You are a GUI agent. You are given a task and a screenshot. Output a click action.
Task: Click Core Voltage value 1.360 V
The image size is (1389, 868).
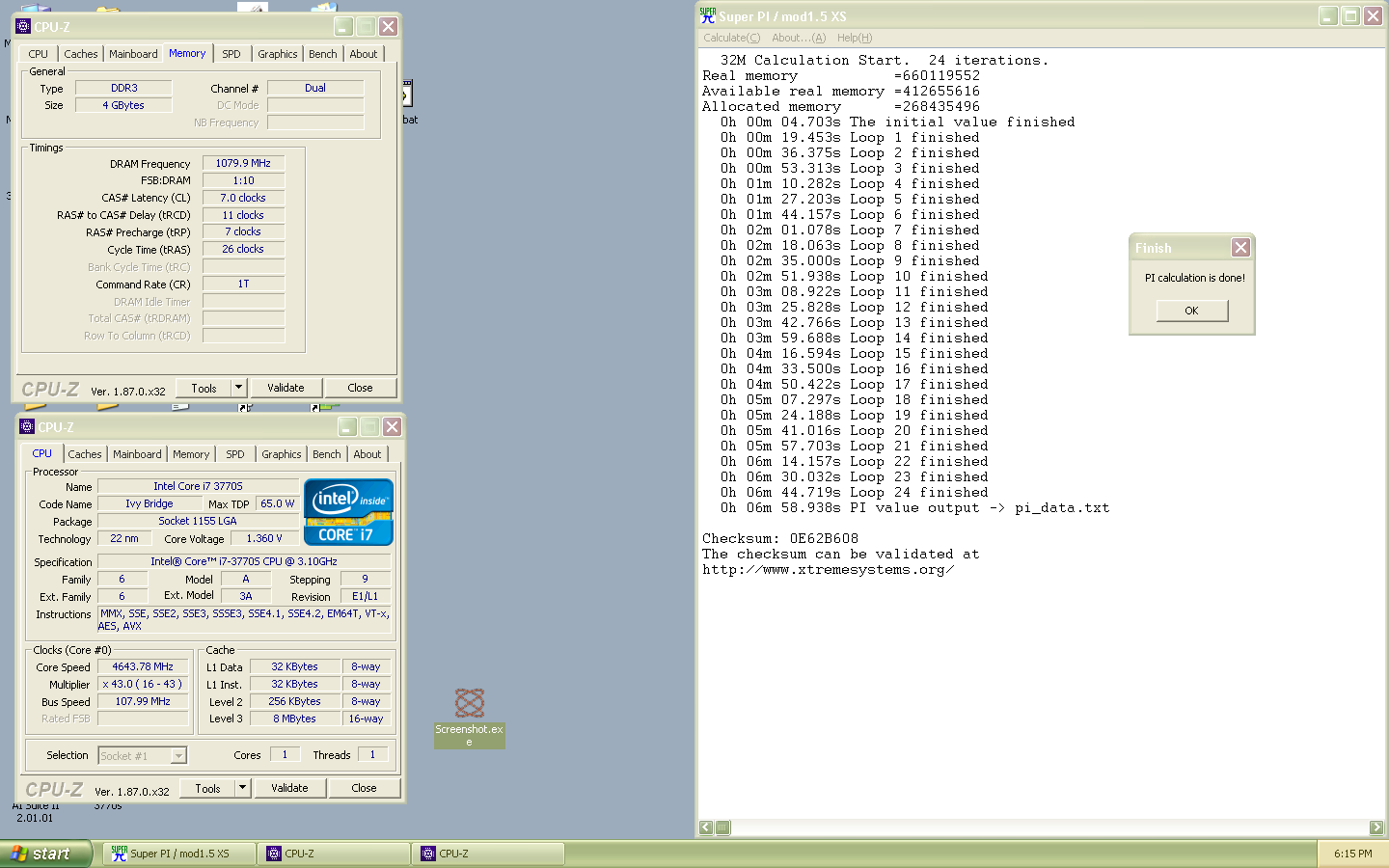(x=264, y=538)
